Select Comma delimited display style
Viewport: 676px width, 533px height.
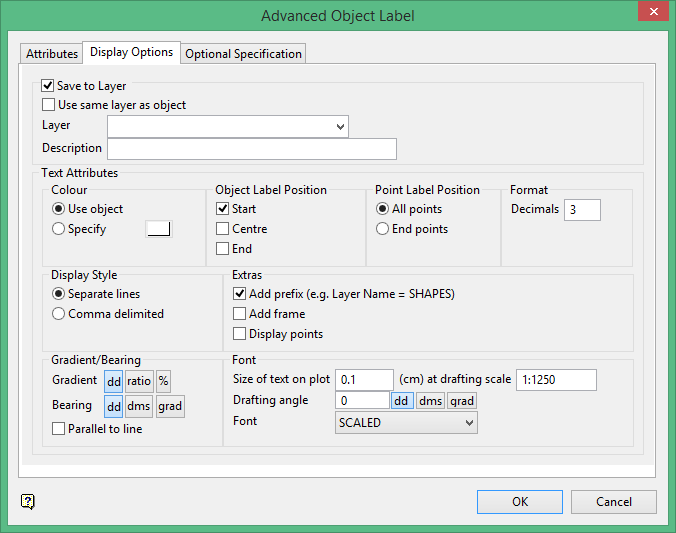tap(58, 314)
